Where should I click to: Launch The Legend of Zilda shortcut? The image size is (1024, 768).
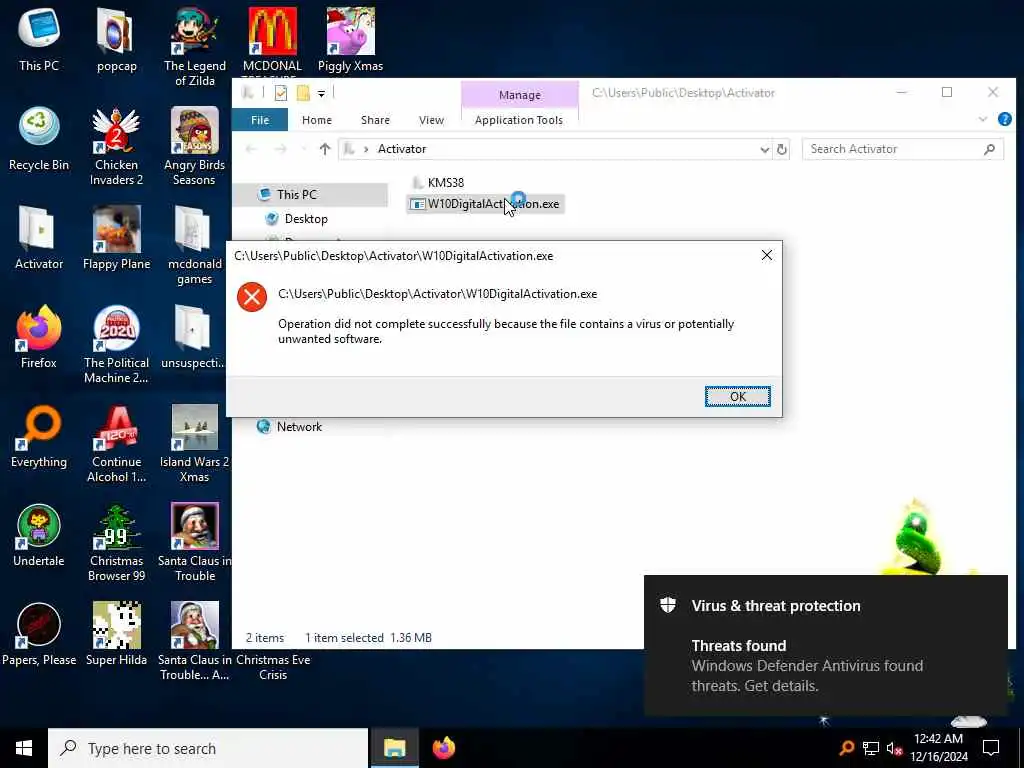coord(195,46)
